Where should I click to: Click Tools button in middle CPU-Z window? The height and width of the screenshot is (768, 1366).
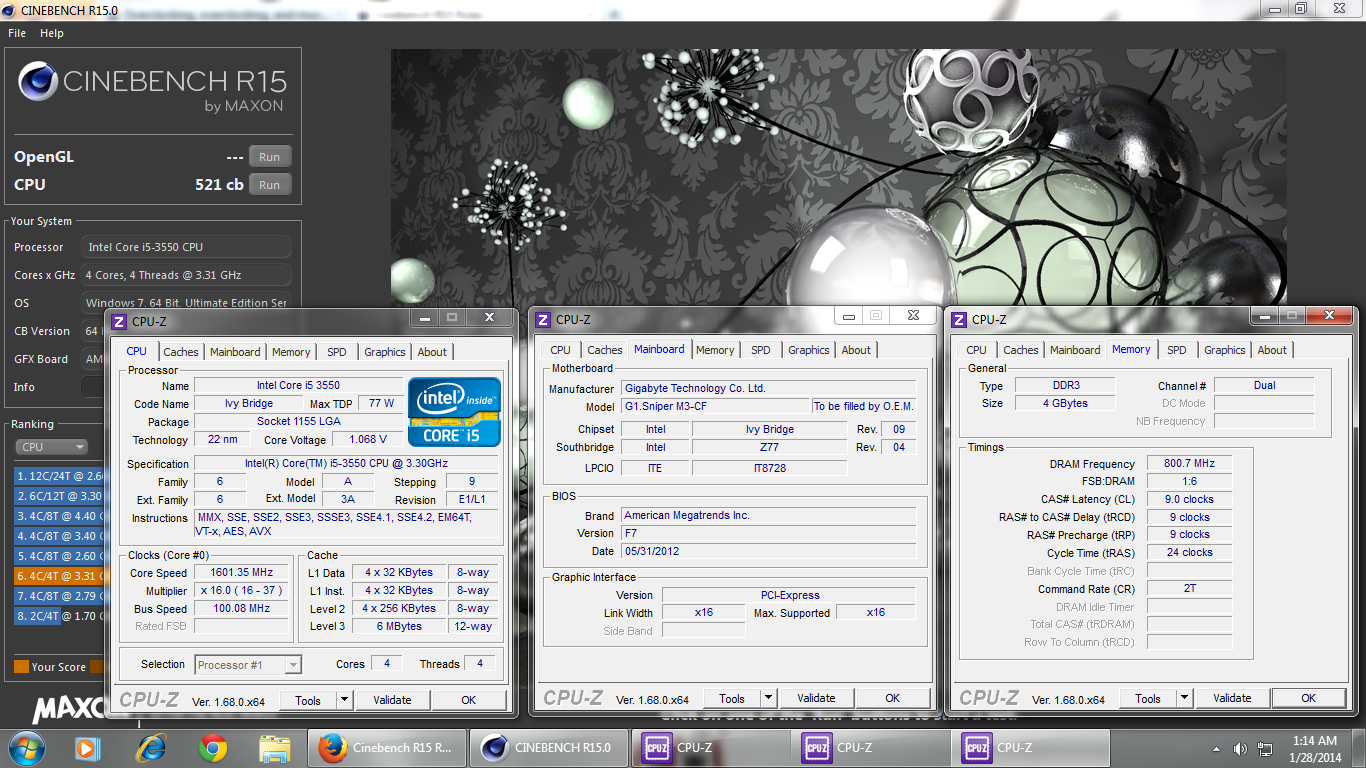coord(732,698)
